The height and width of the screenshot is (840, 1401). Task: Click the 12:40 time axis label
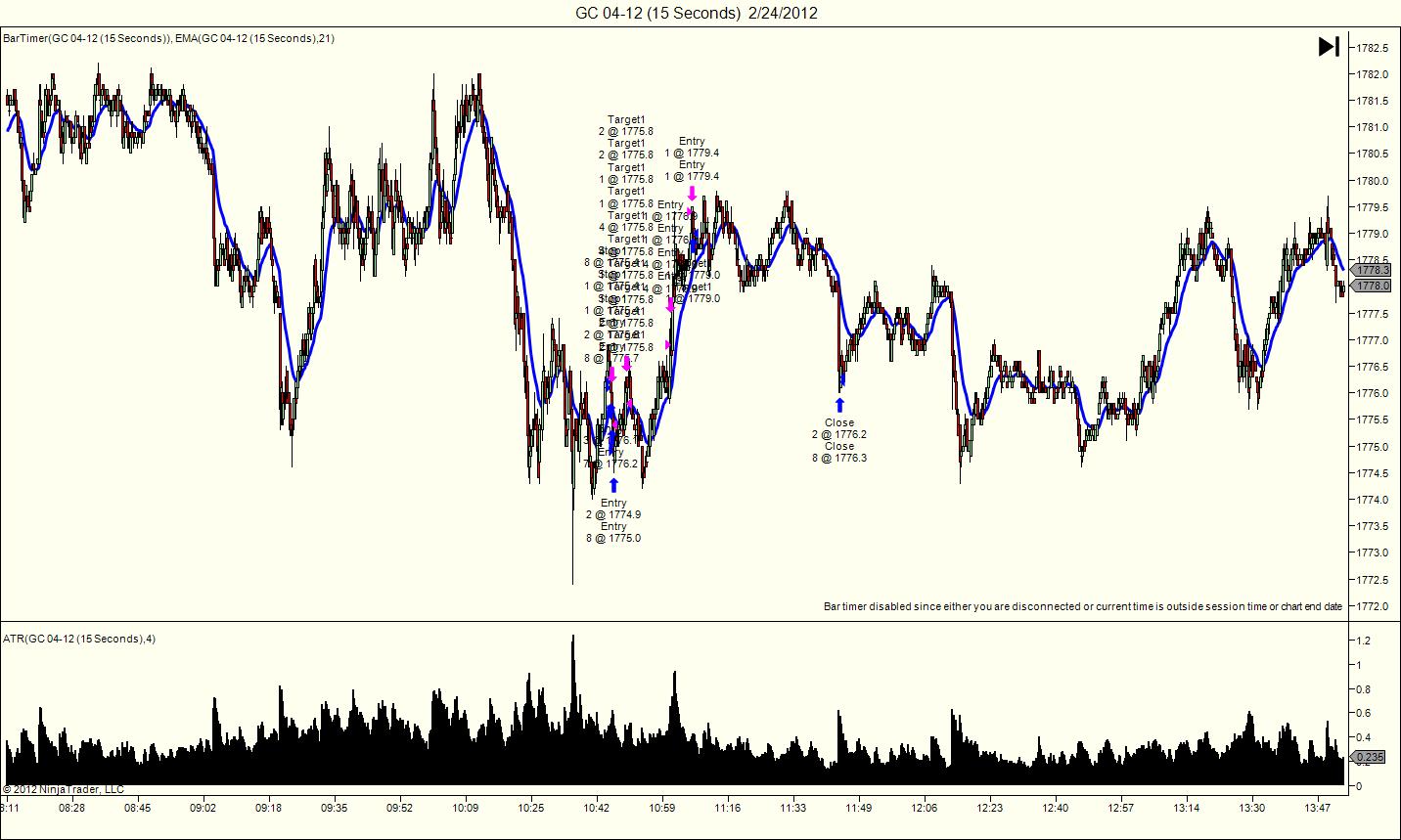pos(1056,809)
